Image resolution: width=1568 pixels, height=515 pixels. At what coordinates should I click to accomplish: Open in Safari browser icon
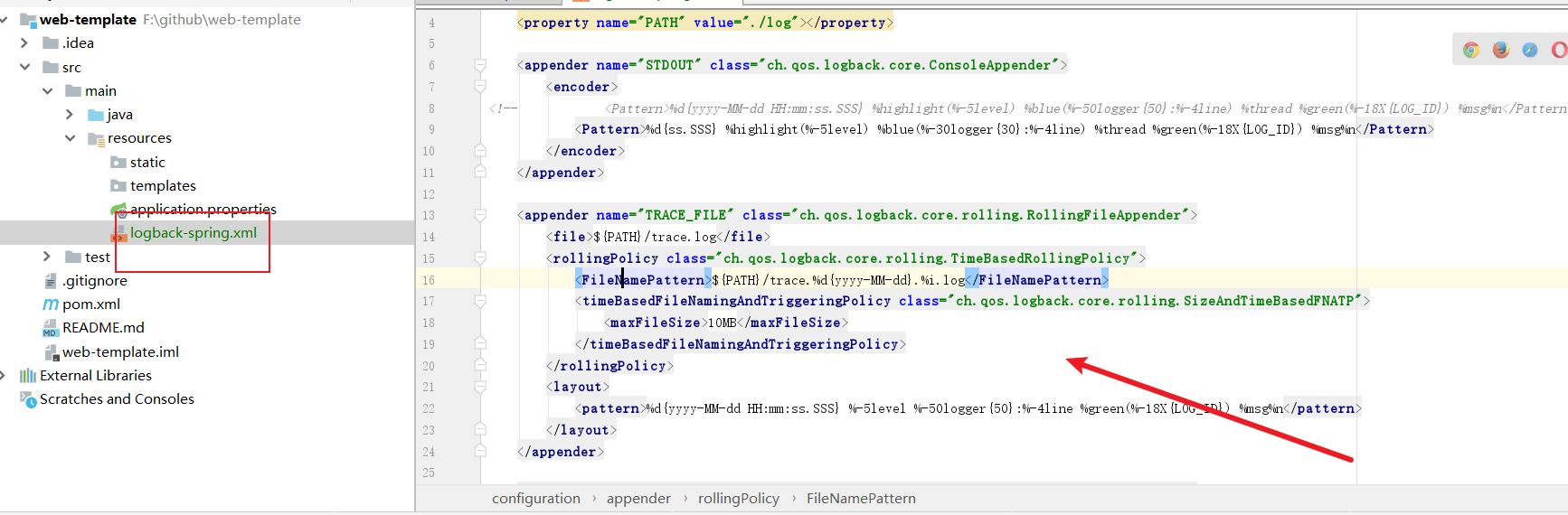[x=1530, y=50]
